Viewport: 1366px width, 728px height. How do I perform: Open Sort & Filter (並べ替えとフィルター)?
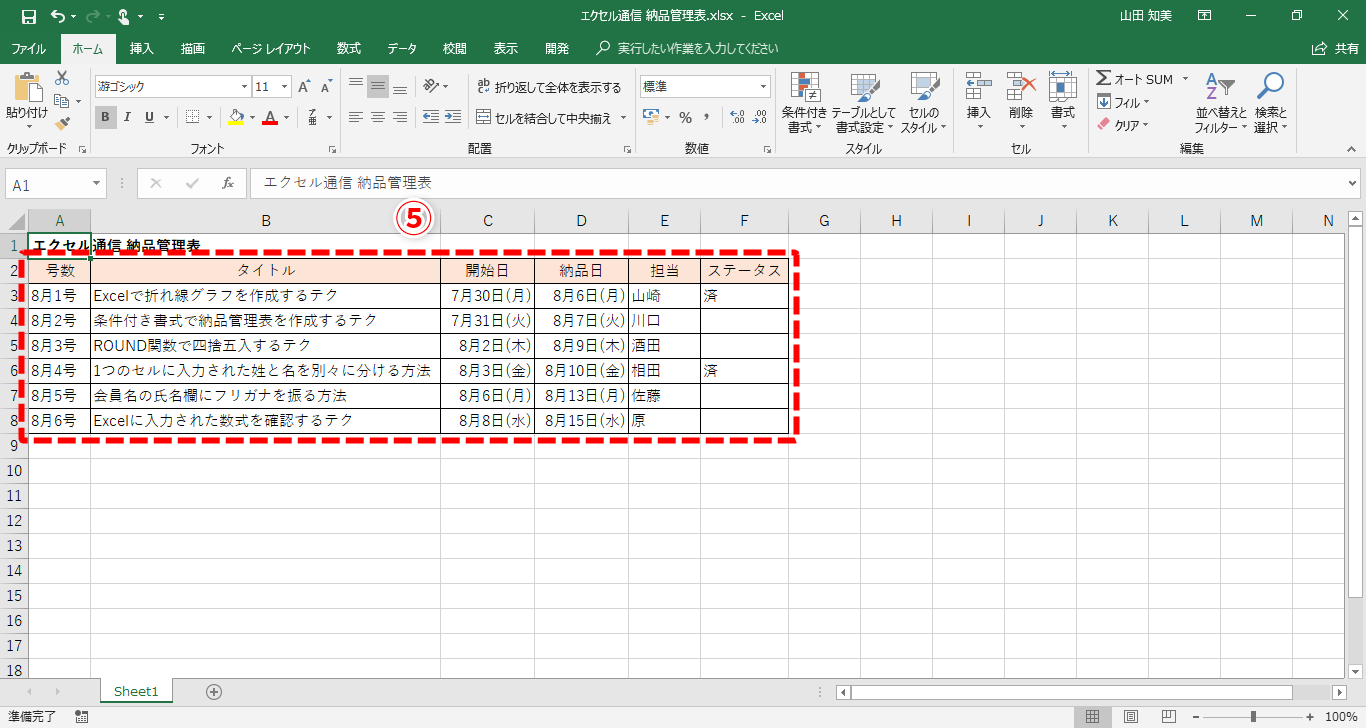click(1221, 103)
